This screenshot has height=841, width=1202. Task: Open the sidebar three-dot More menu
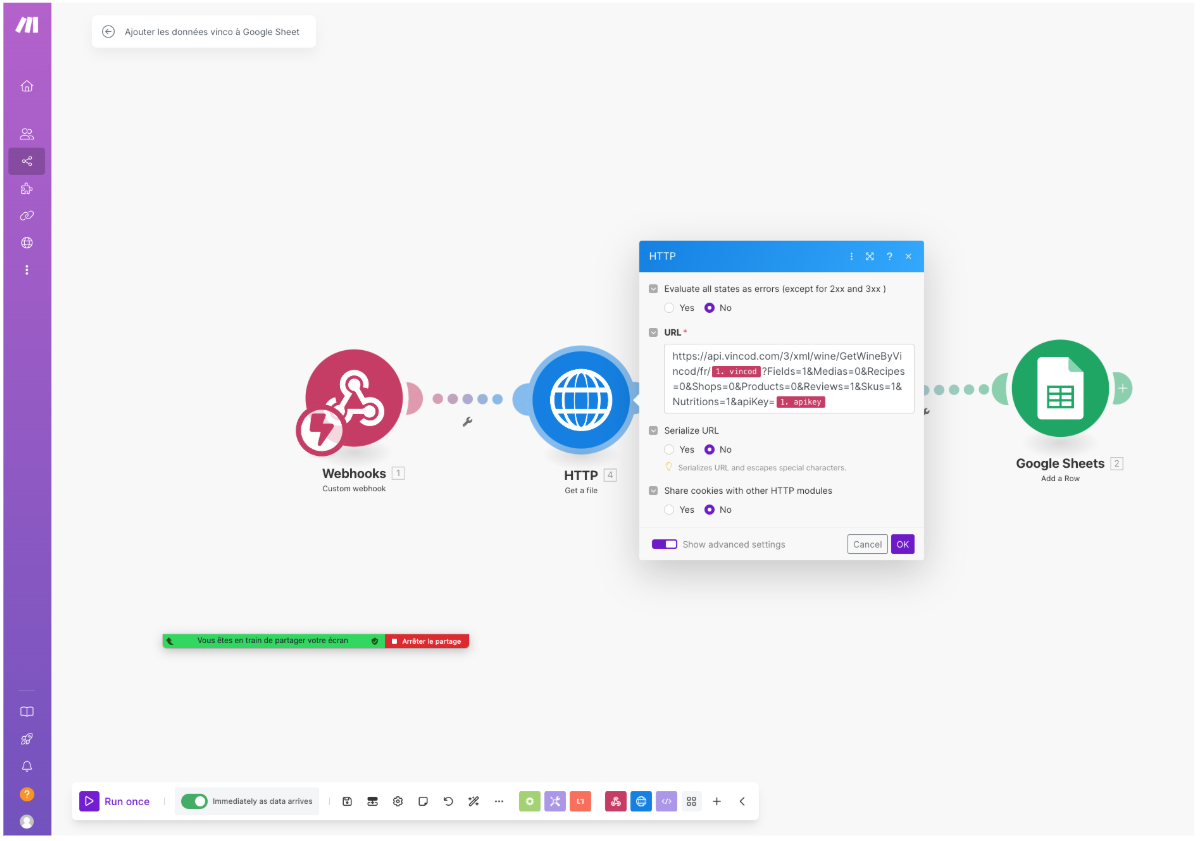point(27,270)
